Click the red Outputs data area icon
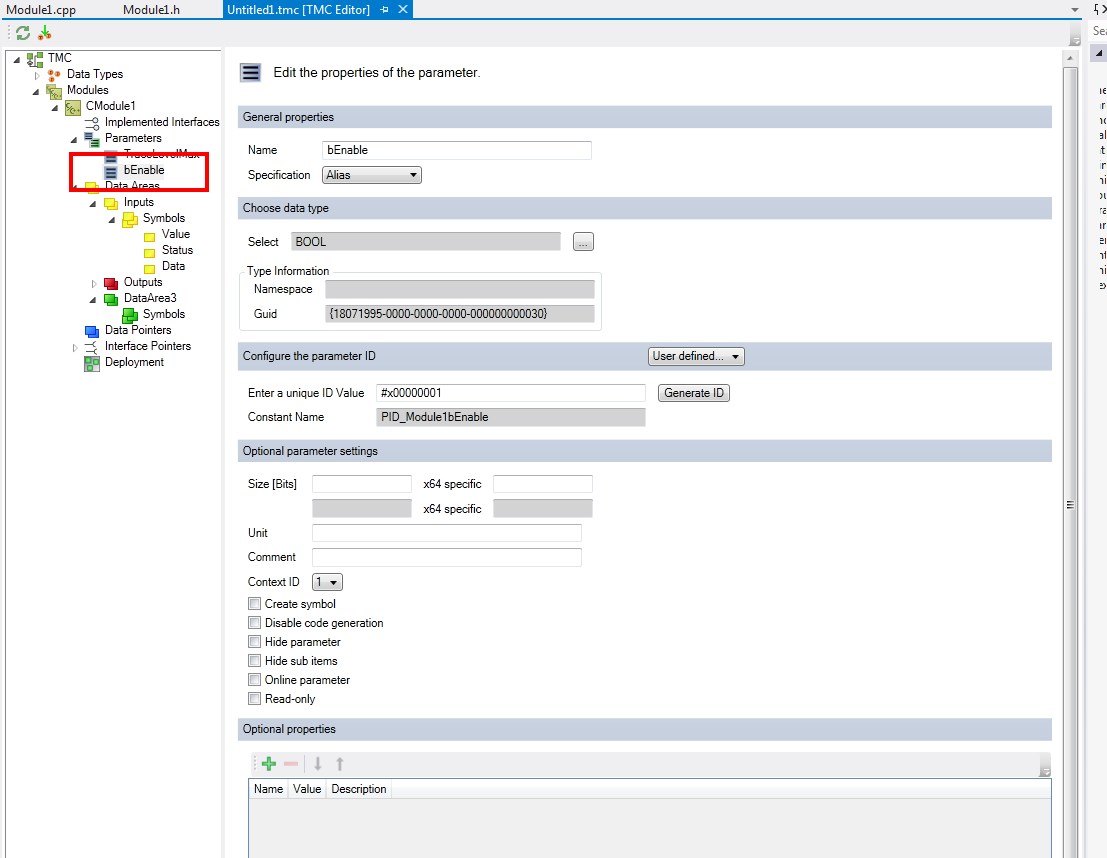Viewport: 1107px width, 858px height. pos(111,282)
